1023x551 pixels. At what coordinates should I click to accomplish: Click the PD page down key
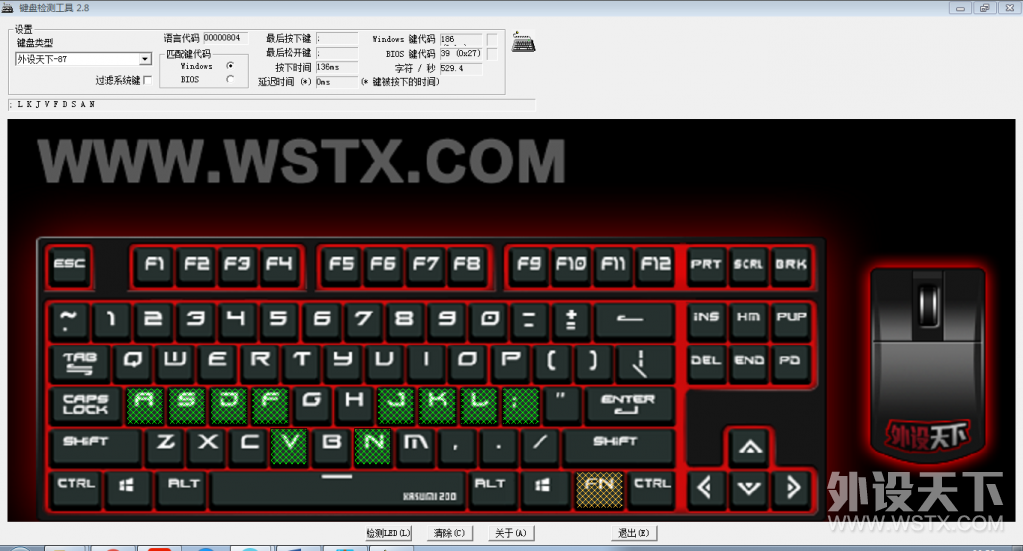(x=791, y=362)
